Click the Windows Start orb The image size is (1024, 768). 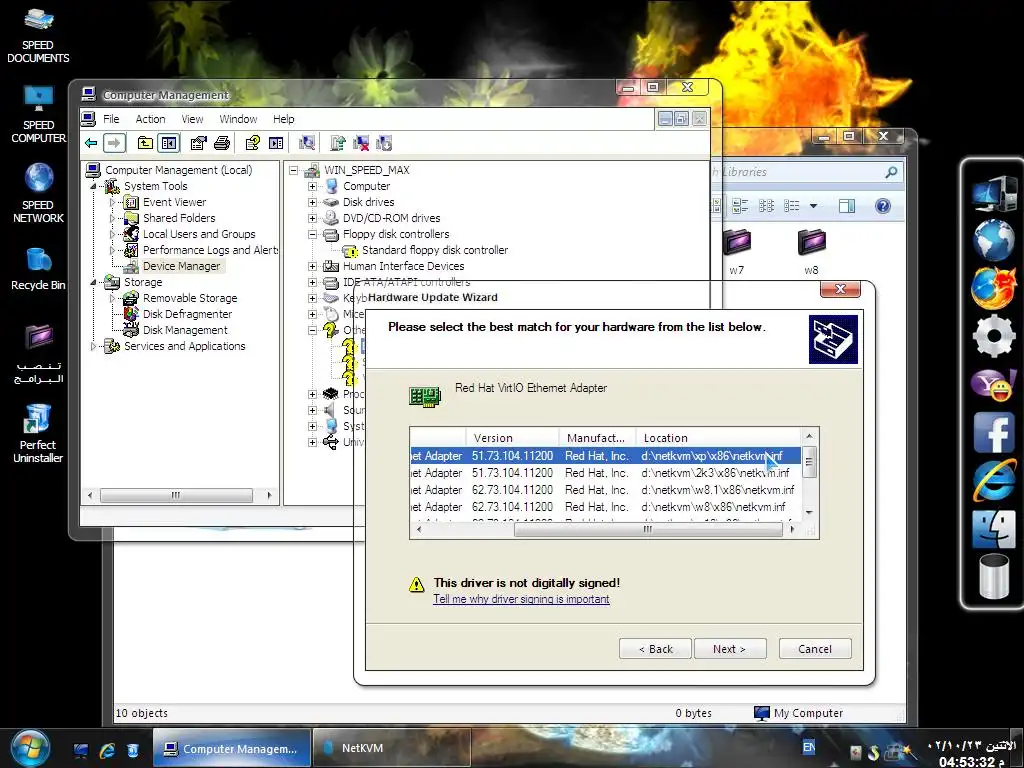click(30, 748)
